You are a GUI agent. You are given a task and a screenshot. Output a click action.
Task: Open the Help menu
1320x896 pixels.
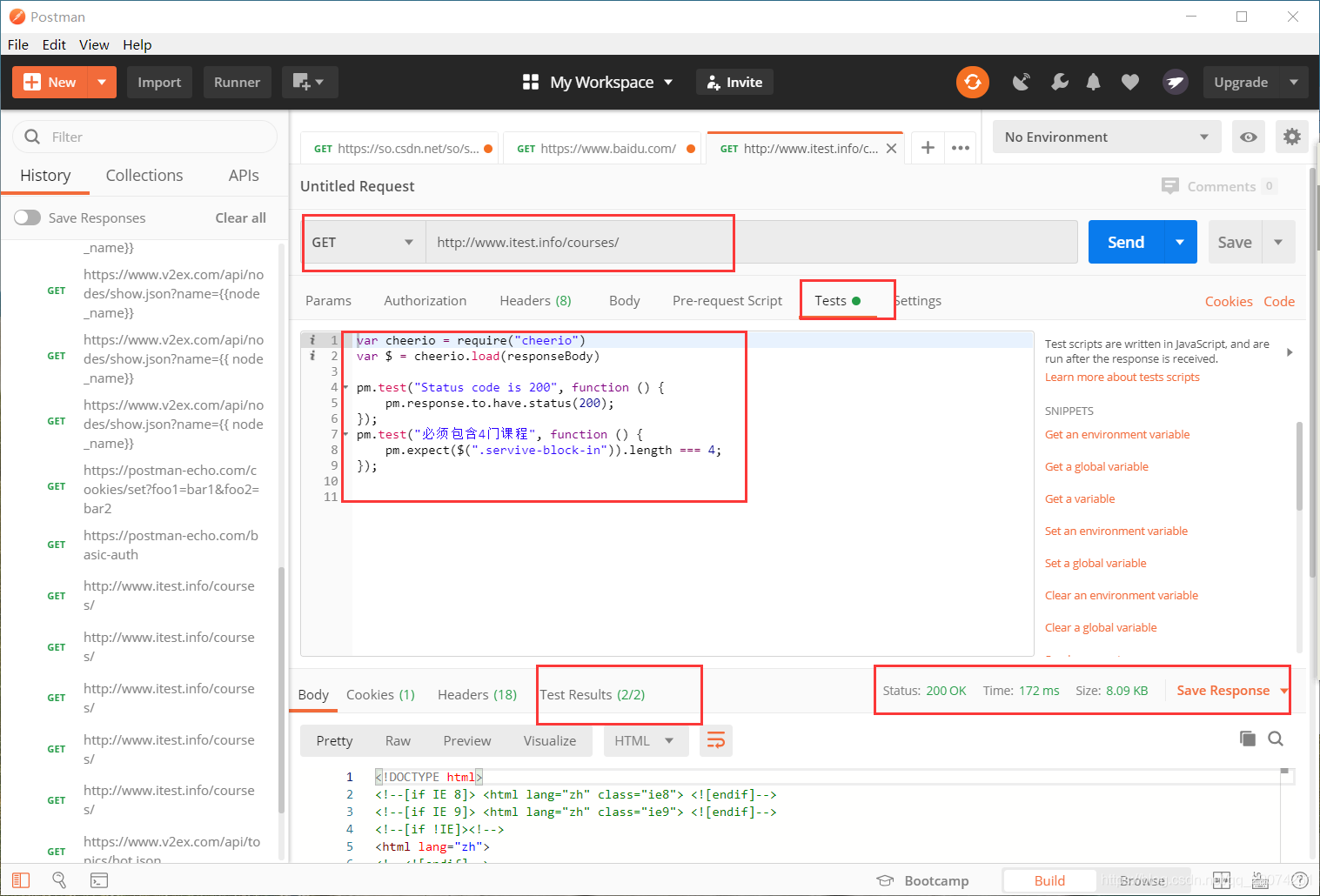pos(137,44)
